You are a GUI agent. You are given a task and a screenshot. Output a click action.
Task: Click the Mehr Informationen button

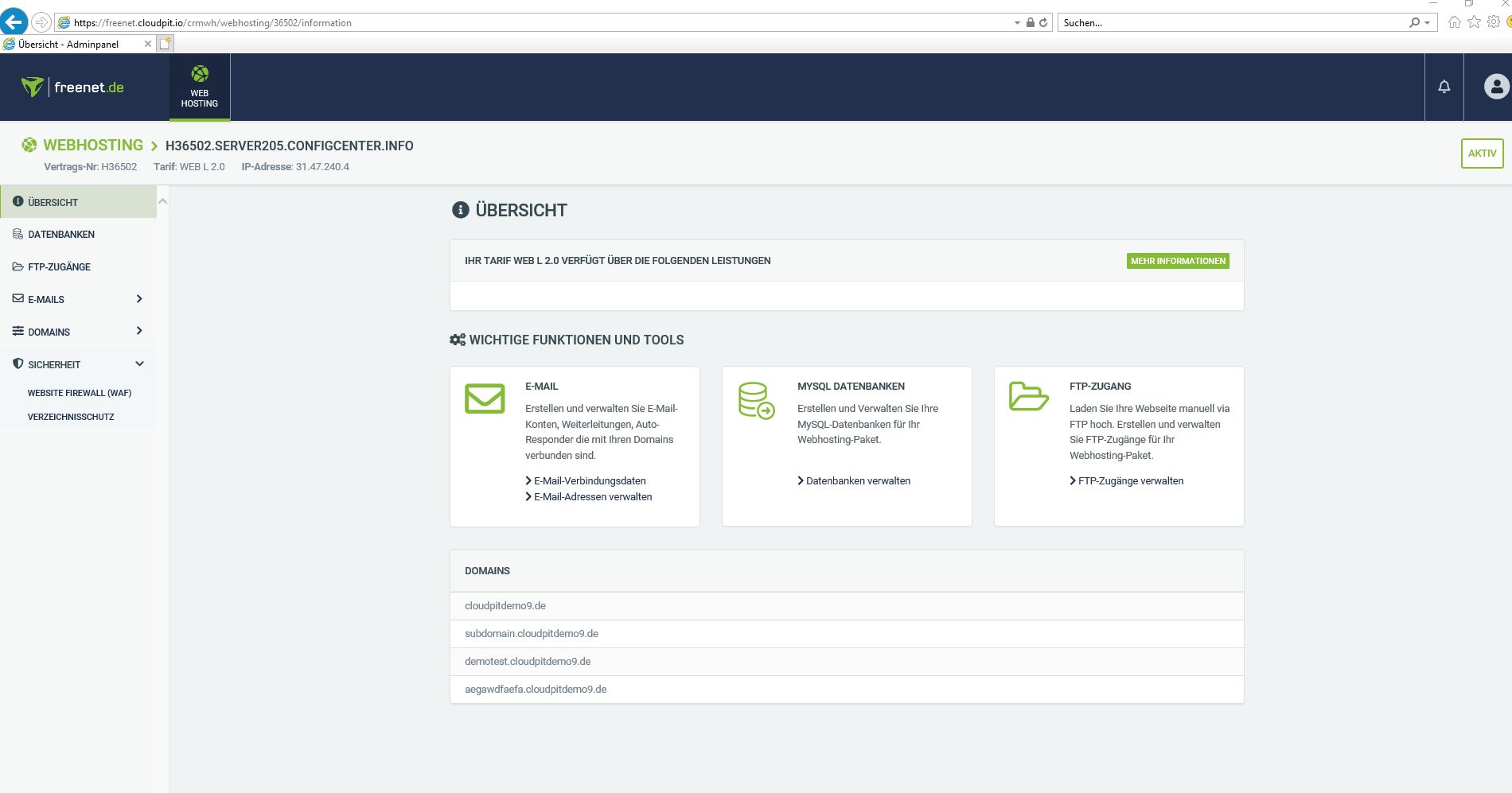point(1178,260)
